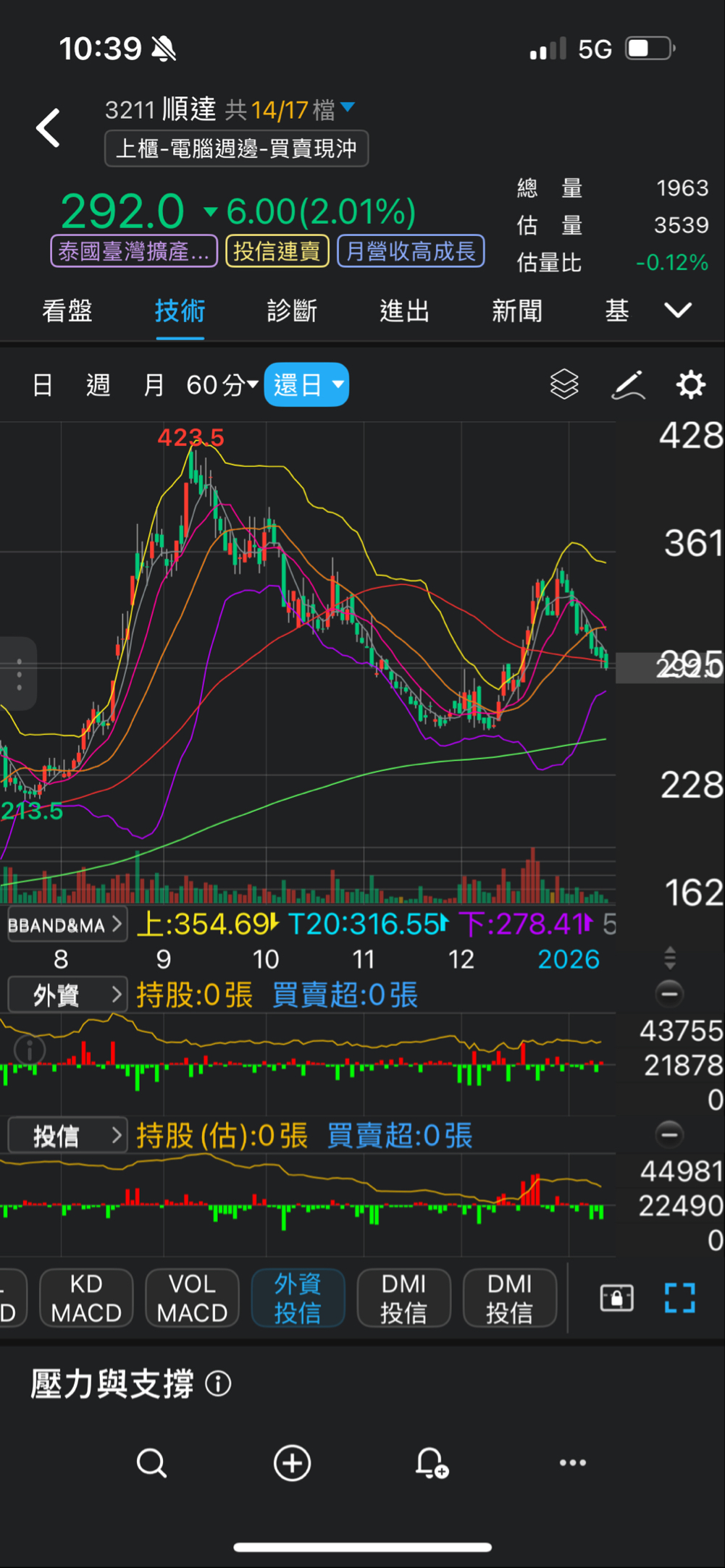Select the 外資 投信 indicator preset
The height and width of the screenshot is (1568, 725).
point(298,1298)
